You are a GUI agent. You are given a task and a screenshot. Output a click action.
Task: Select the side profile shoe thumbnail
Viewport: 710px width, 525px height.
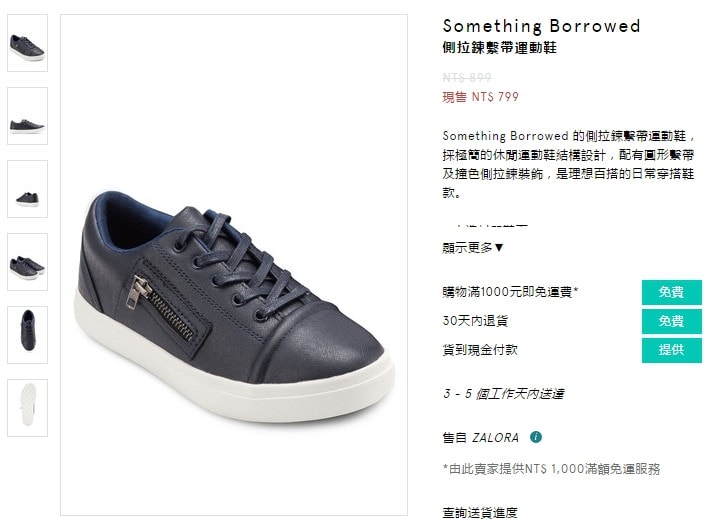coord(27,116)
